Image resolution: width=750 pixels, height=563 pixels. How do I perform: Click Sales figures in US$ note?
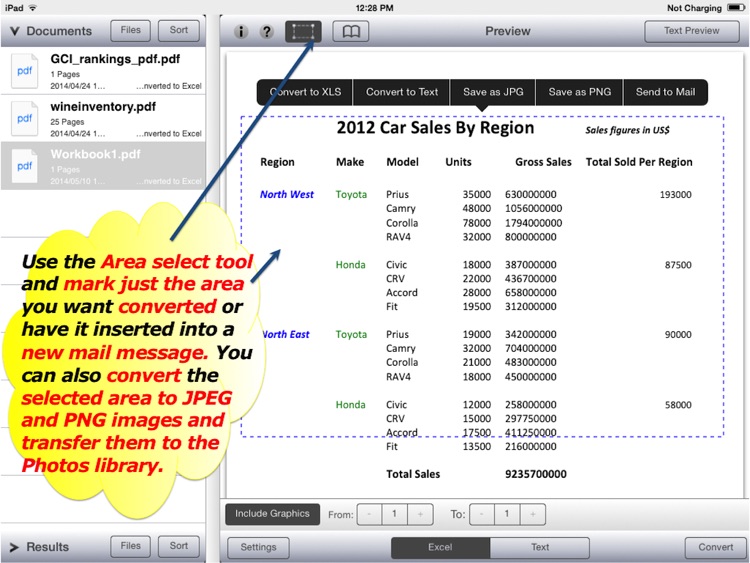coord(628,130)
